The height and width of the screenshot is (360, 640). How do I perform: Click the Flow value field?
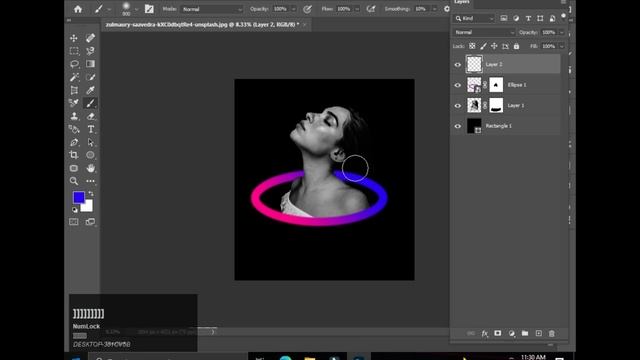point(344,9)
